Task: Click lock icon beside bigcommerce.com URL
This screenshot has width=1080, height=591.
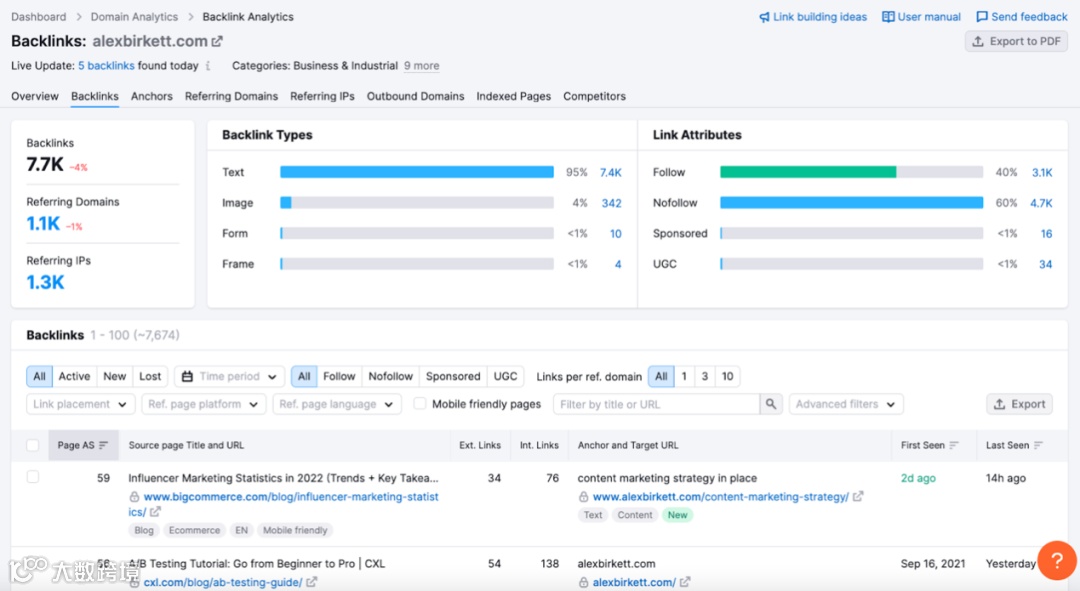Action: coord(134,497)
